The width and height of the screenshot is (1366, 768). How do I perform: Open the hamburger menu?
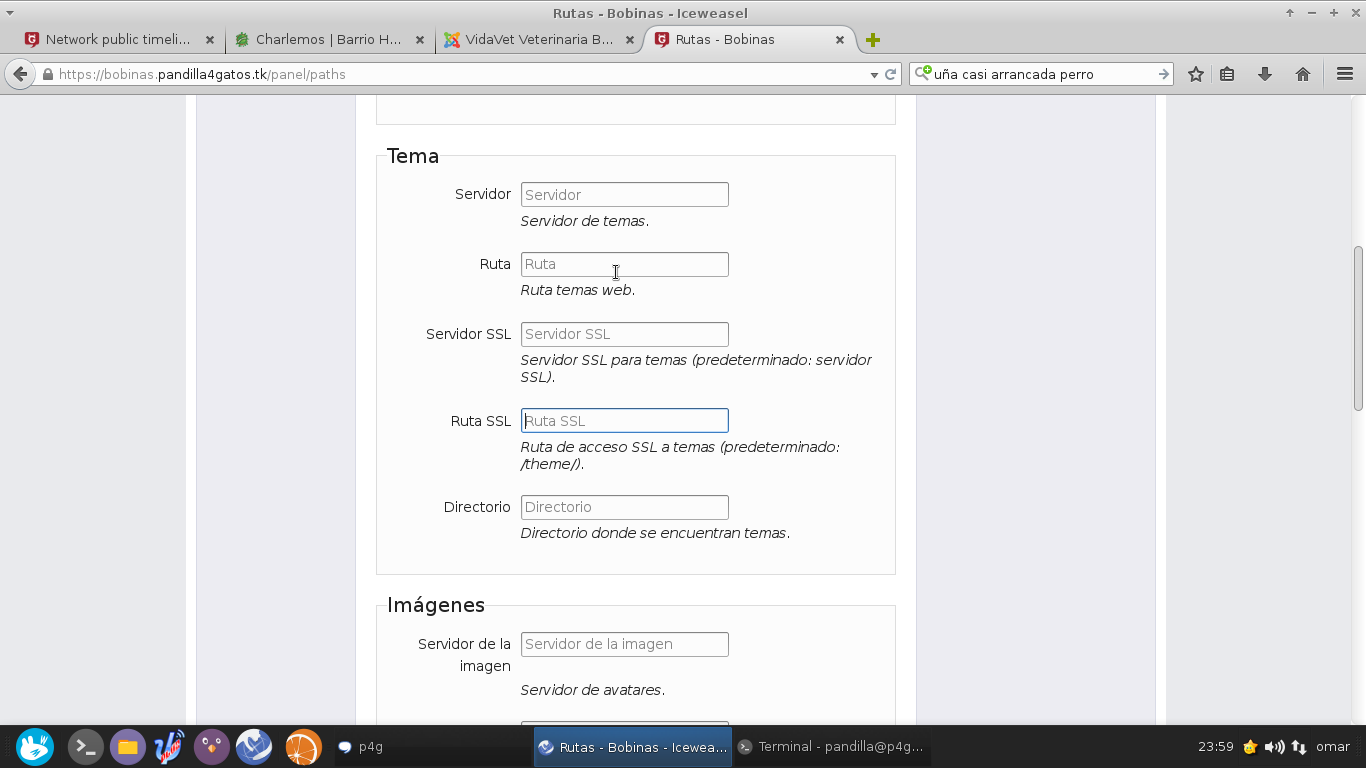click(x=1344, y=74)
